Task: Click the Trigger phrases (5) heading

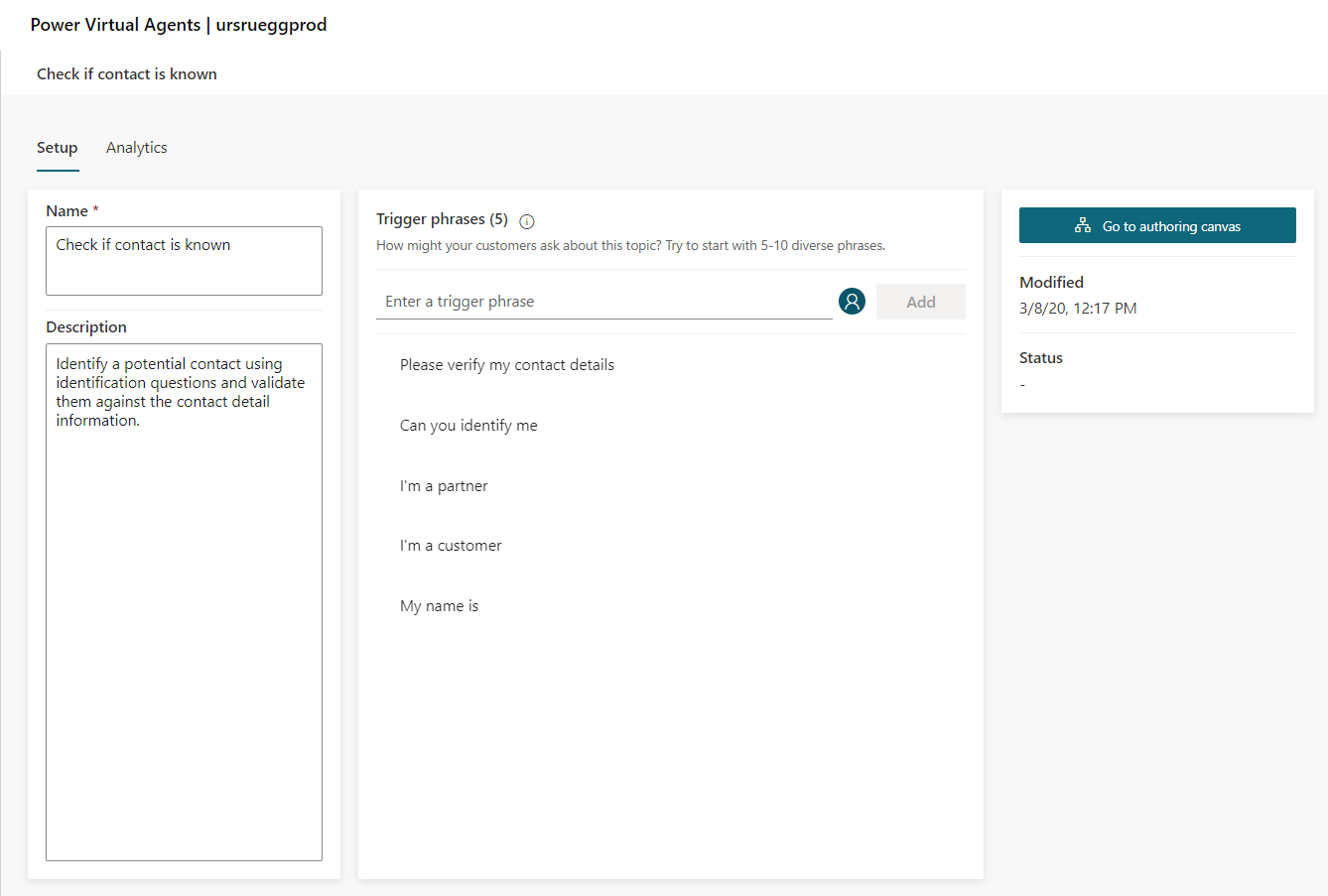Action: pyautogui.click(x=442, y=219)
